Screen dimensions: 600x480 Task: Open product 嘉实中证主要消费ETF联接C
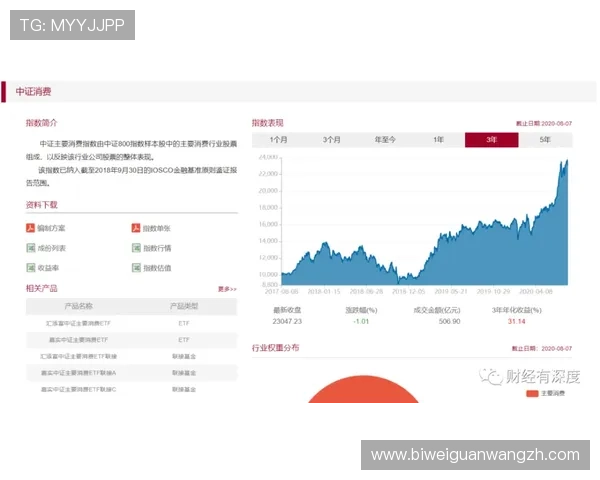tap(78, 389)
